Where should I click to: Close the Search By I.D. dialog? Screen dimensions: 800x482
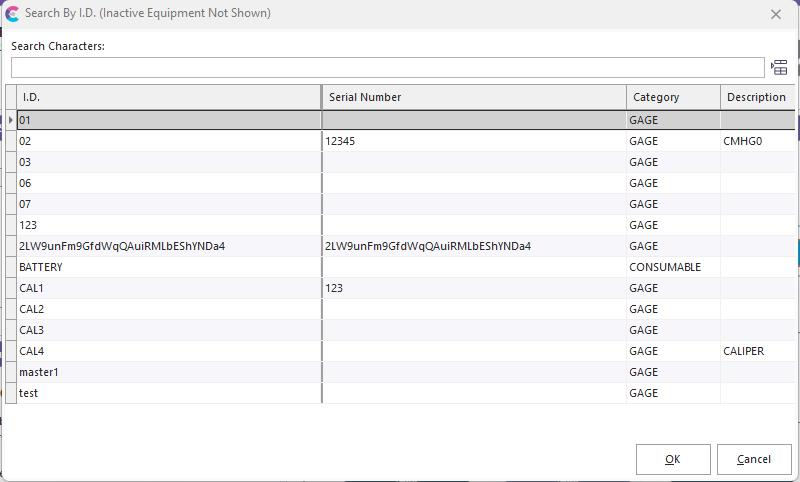(x=775, y=15)
